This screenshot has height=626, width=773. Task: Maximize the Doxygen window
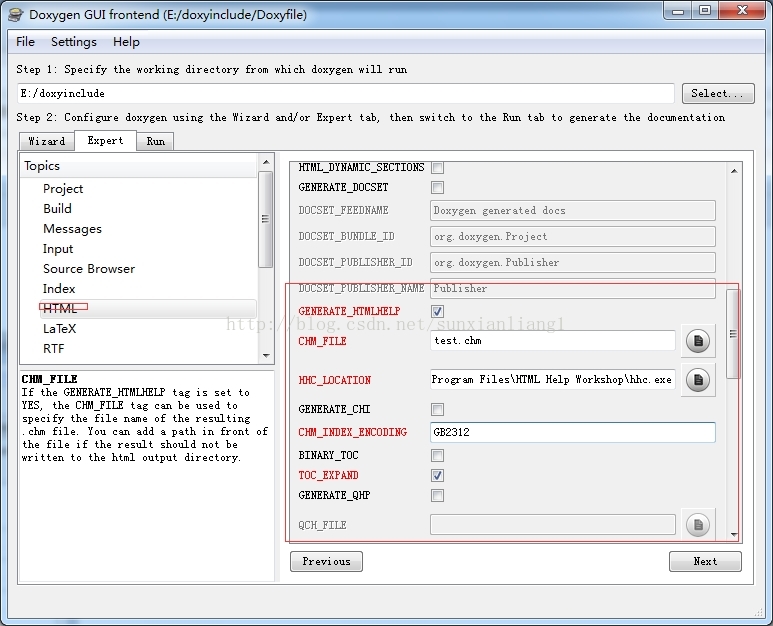(705, 11)
